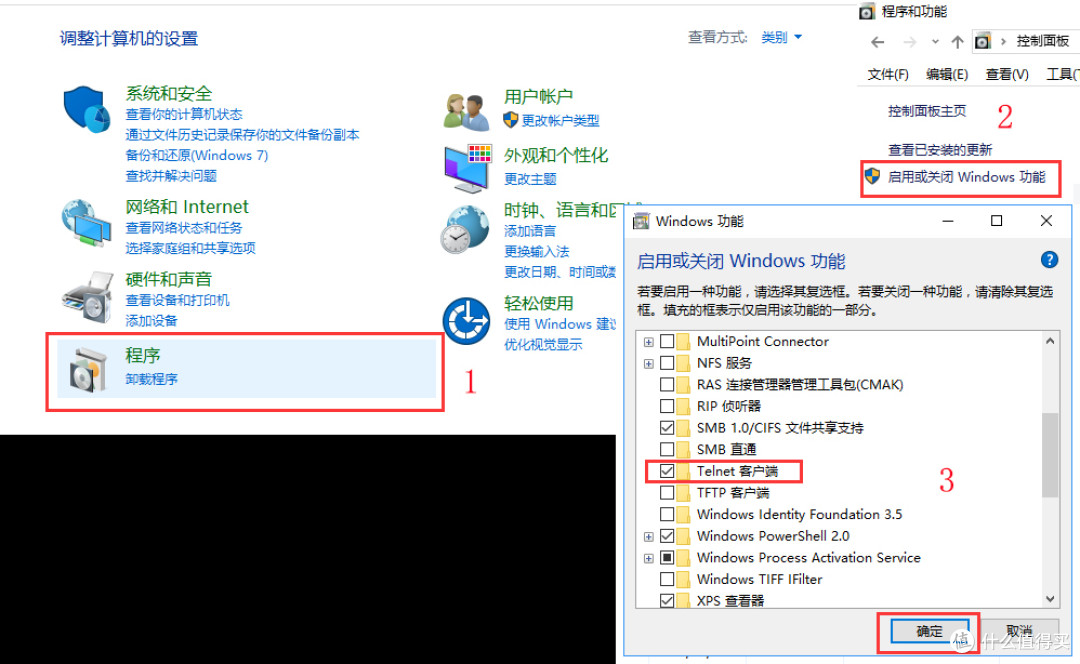Click folder icon of Telnet 客户端
The width and height of the screenshot is (1080, 664).
point(683,471)
